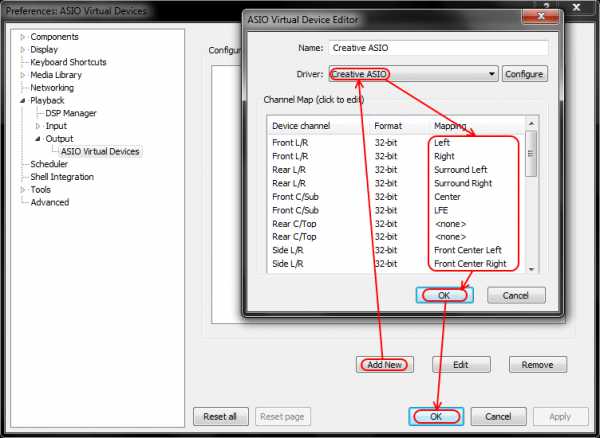The width and height of the screenshot is (600, 438).
Task: Click the Name input field
Action: tap(438, 48)
